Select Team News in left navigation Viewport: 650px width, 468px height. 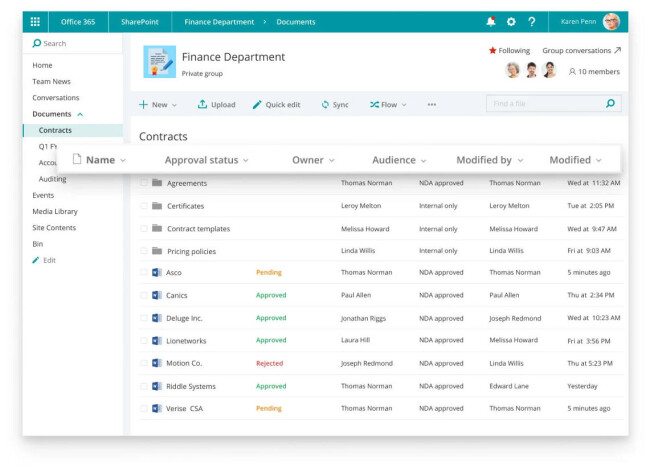[51, 81]
